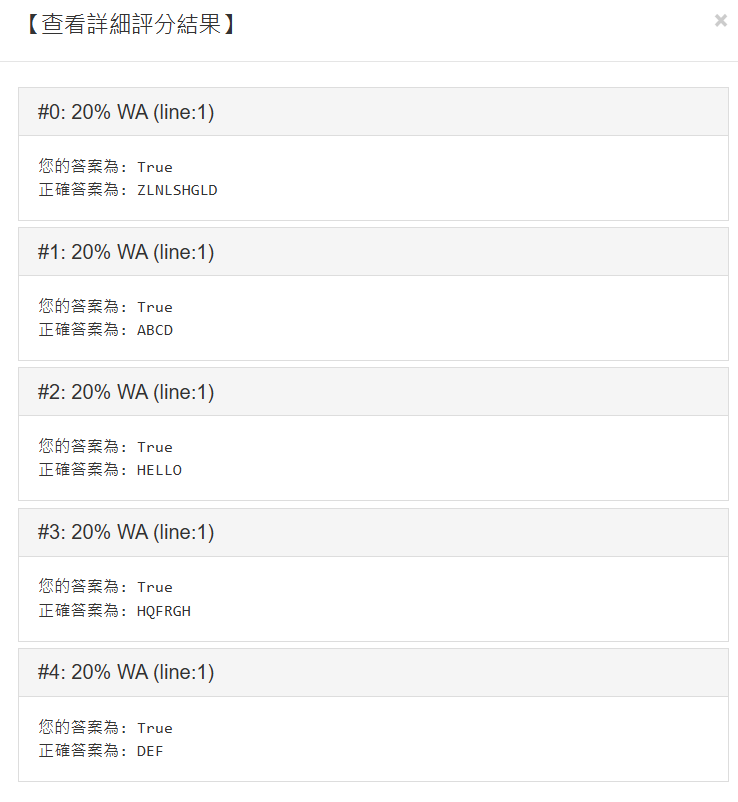Select the #2: 20% WA result header
738x802 pixels.
tap(126, 392)
